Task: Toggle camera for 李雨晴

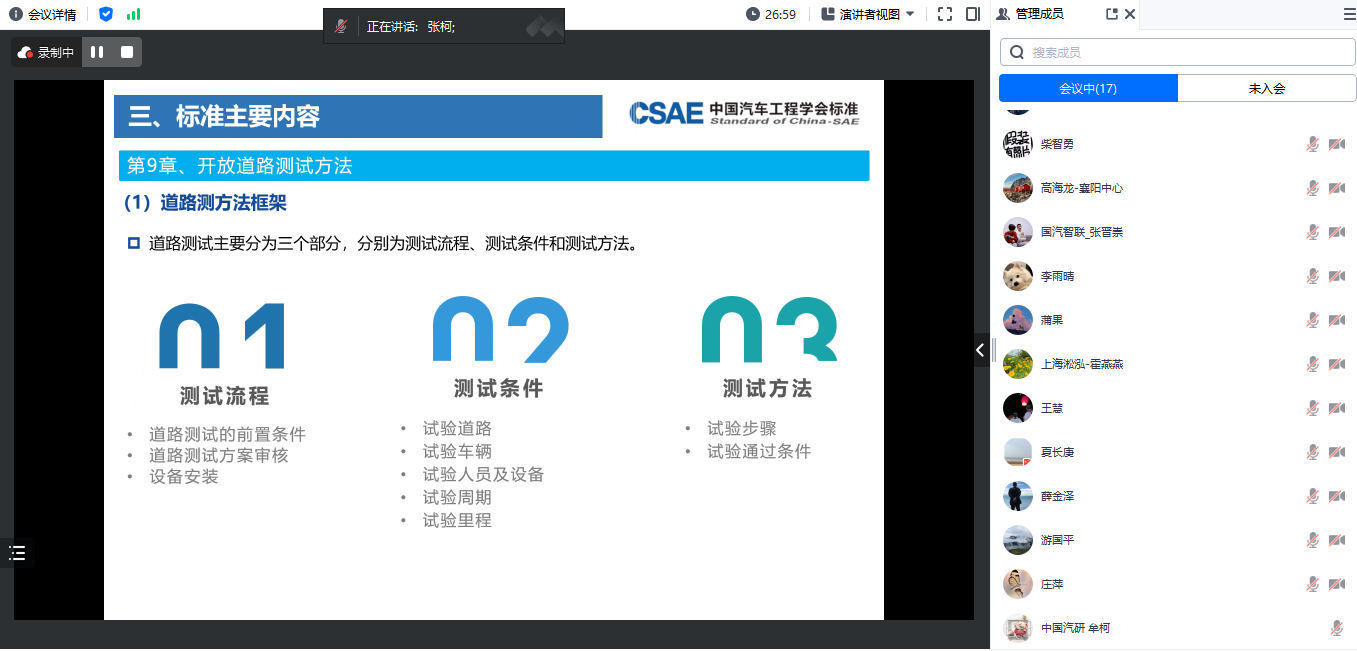Action: pos(1336,276)
